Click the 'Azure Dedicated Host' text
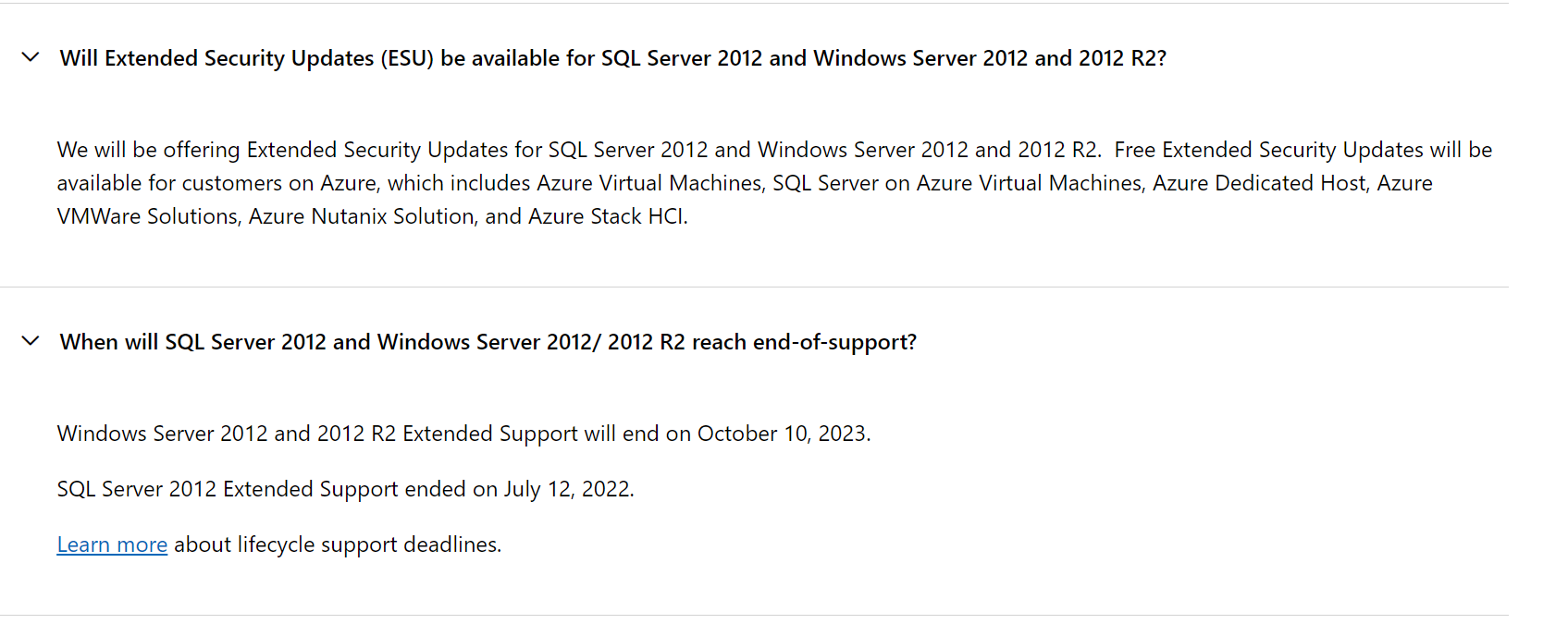 pyautogui.click(x=1259, y=183)
